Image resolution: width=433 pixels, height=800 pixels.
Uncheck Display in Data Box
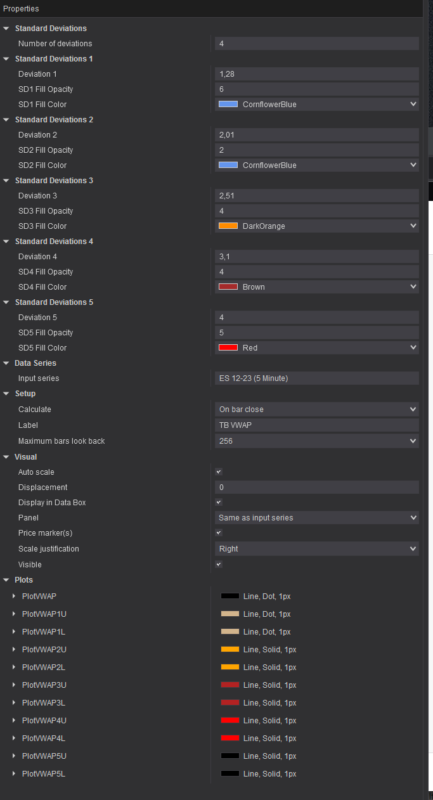click(x=219, y=503)
